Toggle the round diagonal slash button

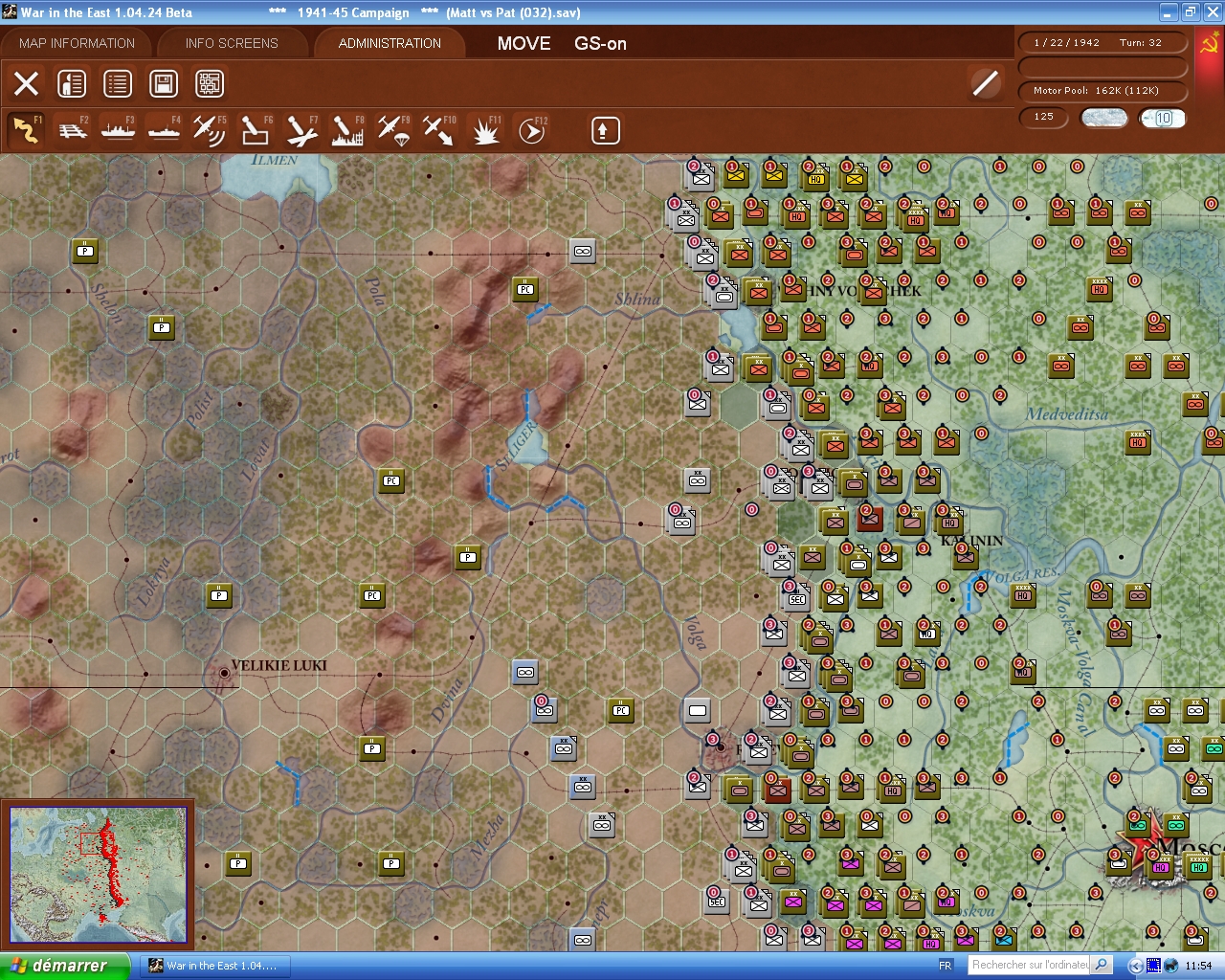(x=985, y=83)
